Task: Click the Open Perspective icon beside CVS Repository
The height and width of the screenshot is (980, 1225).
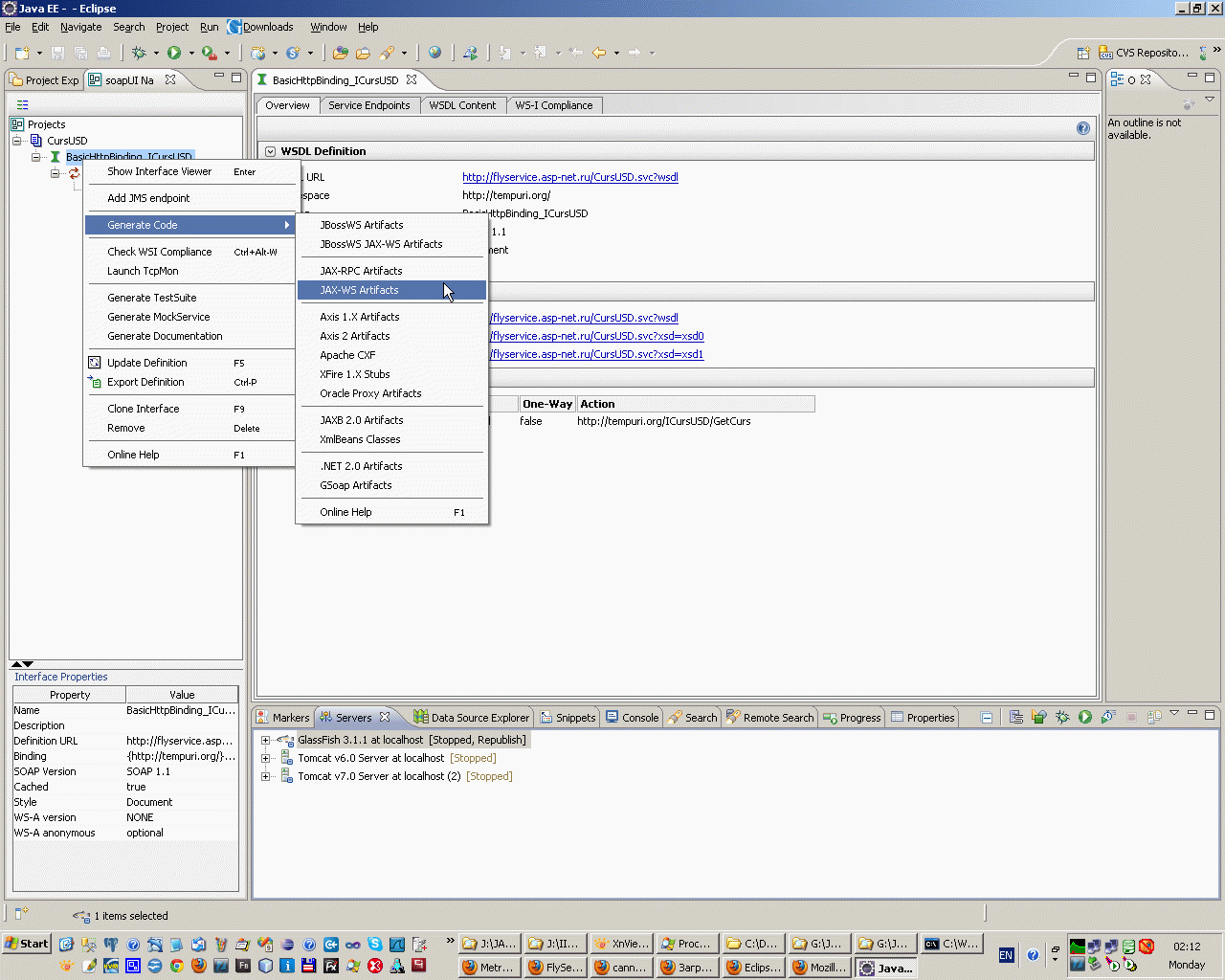Action: (1083, 53)
